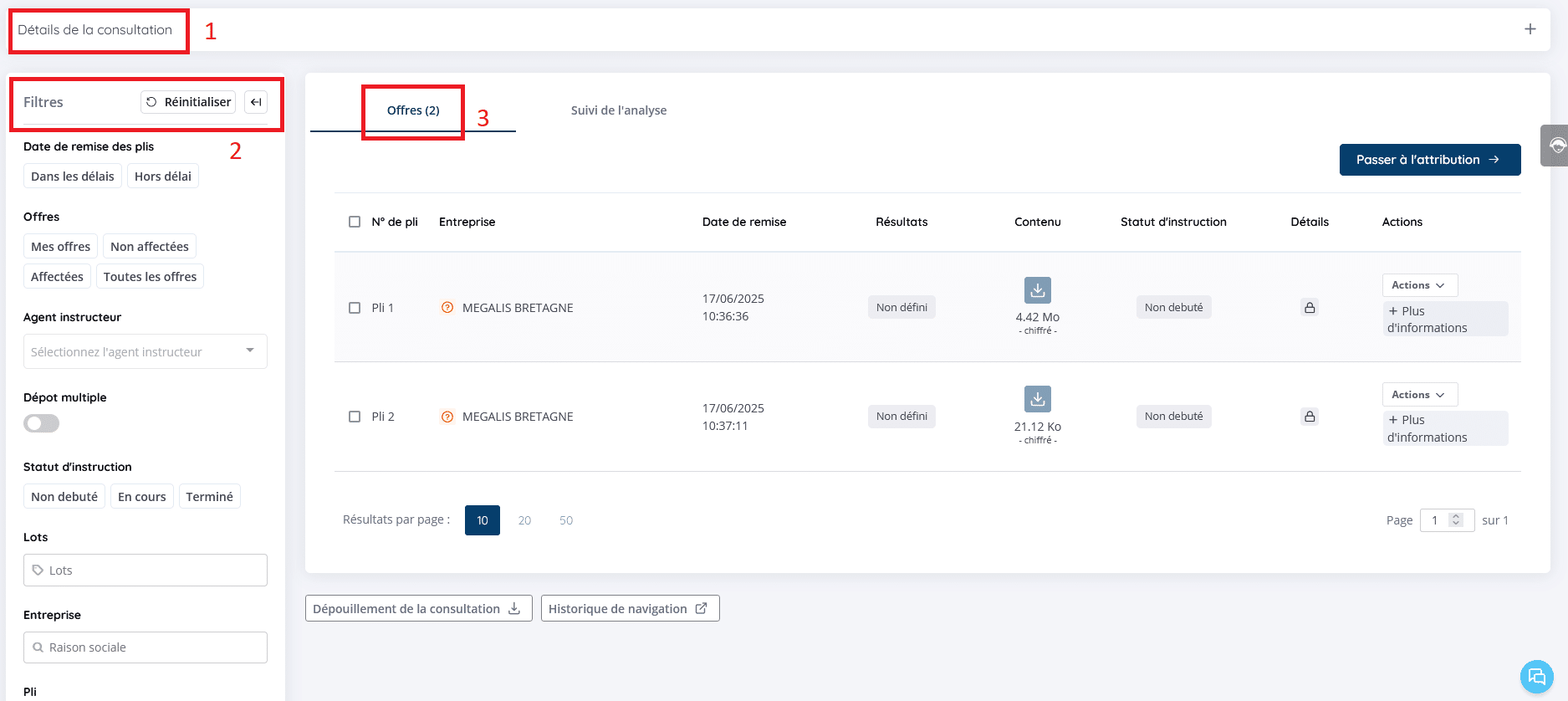This screenshot has height=701, width=1568.
Task: Download Pli 1 content (4.42 Mo)
Action: click(1038, 290)
